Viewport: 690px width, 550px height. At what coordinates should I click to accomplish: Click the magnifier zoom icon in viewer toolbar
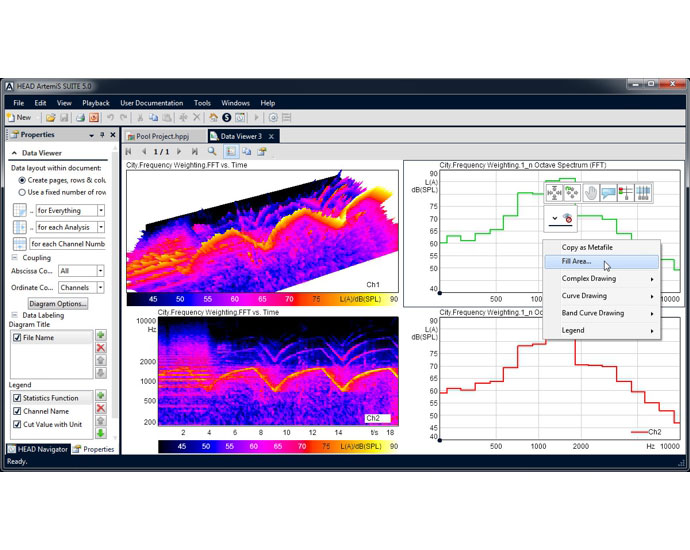coord(212,152)
